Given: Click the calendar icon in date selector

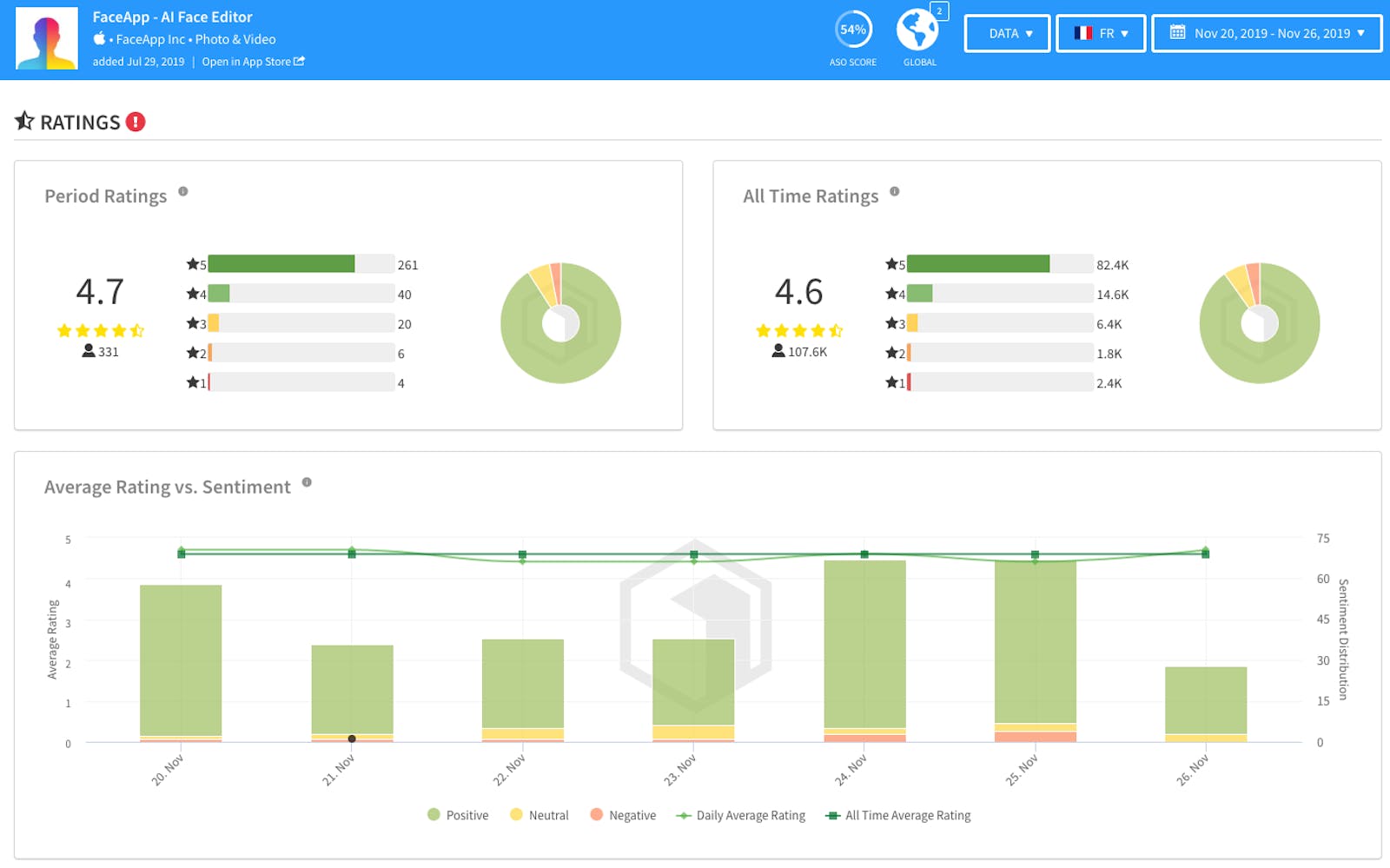Looking at the screenshot, I should pyautogui.click(x=1177, y=33).
